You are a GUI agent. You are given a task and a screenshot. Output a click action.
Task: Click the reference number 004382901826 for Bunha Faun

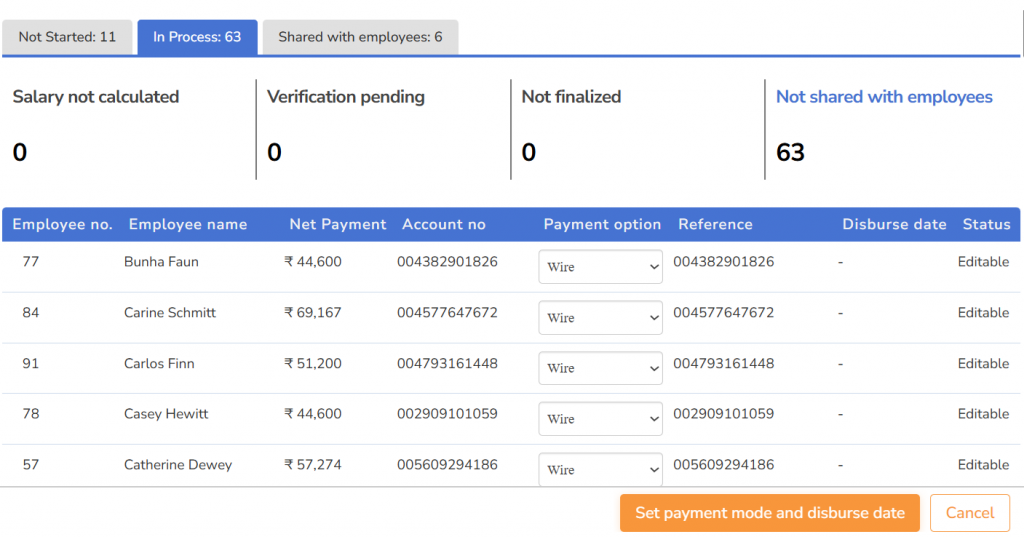pos(723,262)
